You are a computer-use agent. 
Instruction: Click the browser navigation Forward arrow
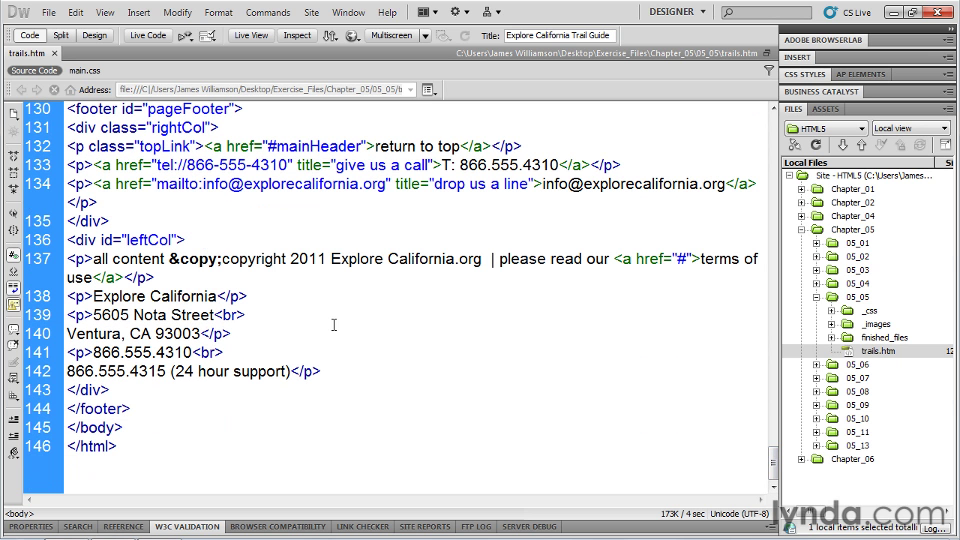click(x=37, y=89)
